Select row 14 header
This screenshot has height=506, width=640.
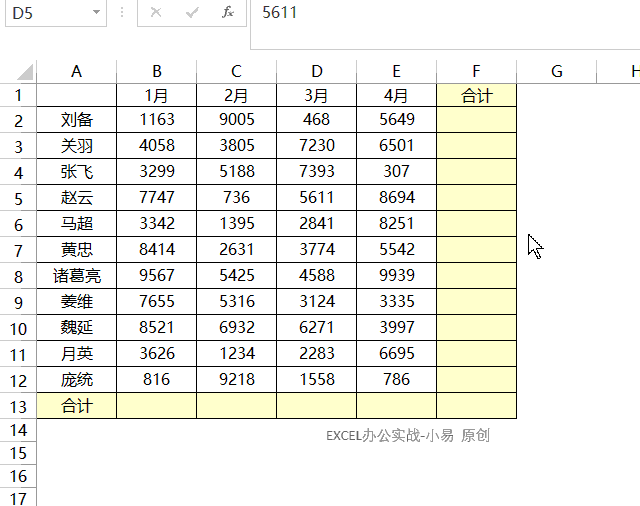pyautogui.click(x=18, y=430)
